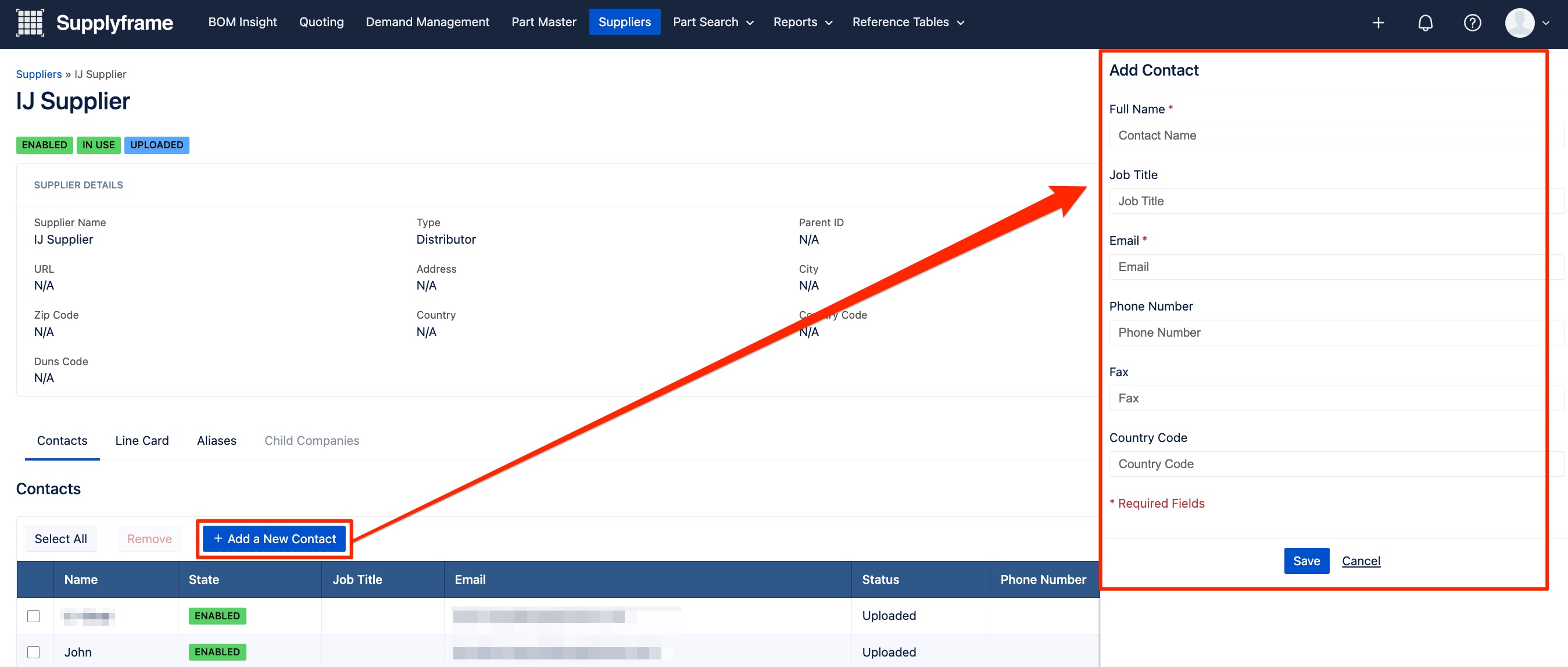Viewport: 1568px width, 667px height.
Task: Check the box for the first contact row
Action: pyautogui.click(x=34, y=615)
